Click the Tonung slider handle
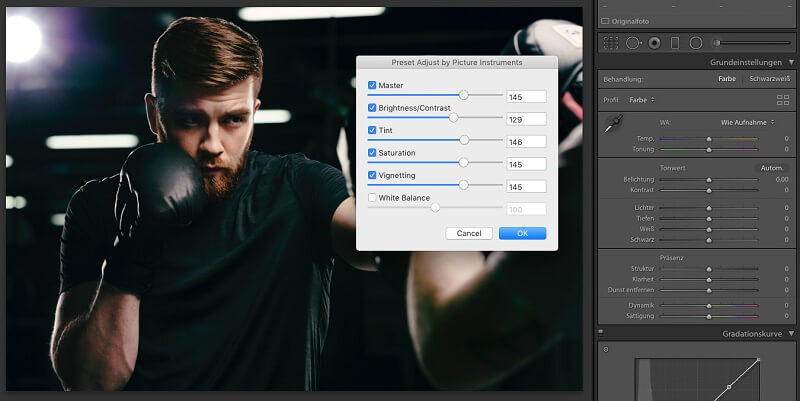800x401 pixels. click(x=709, y=150)
